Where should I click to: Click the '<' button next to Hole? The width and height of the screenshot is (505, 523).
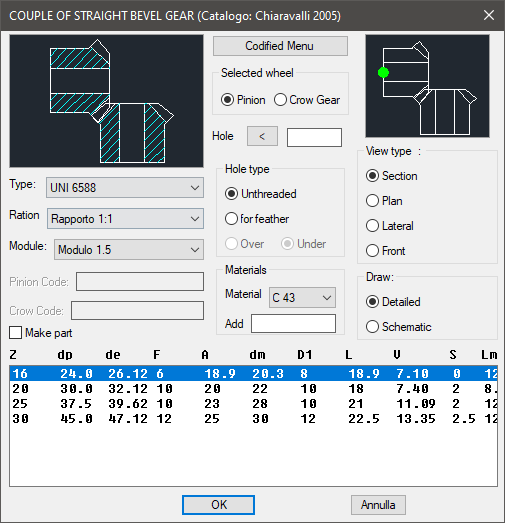[262, 136]
